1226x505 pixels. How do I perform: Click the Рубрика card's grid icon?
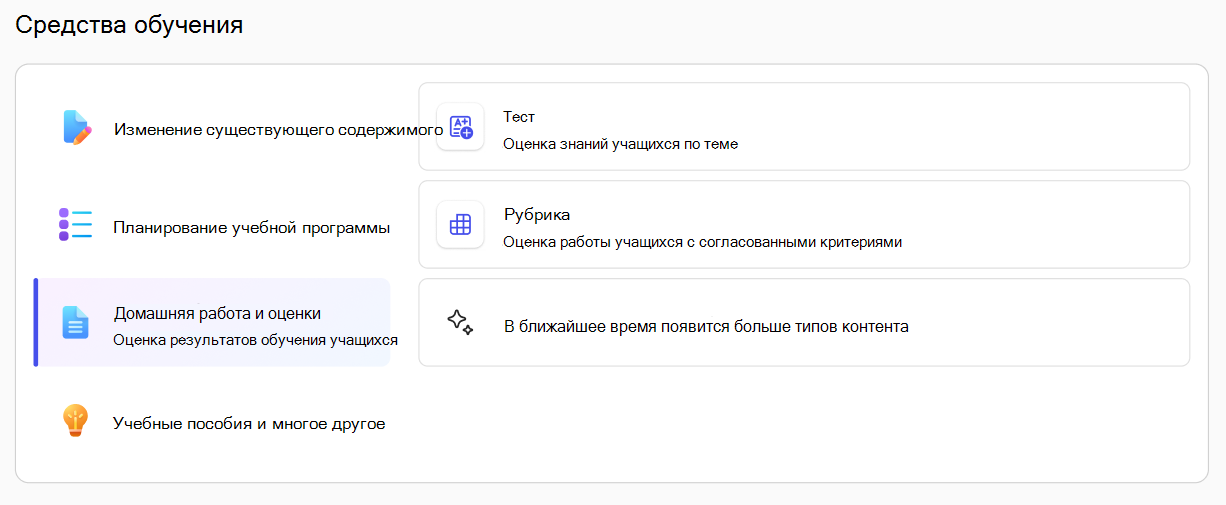(460, 225)
